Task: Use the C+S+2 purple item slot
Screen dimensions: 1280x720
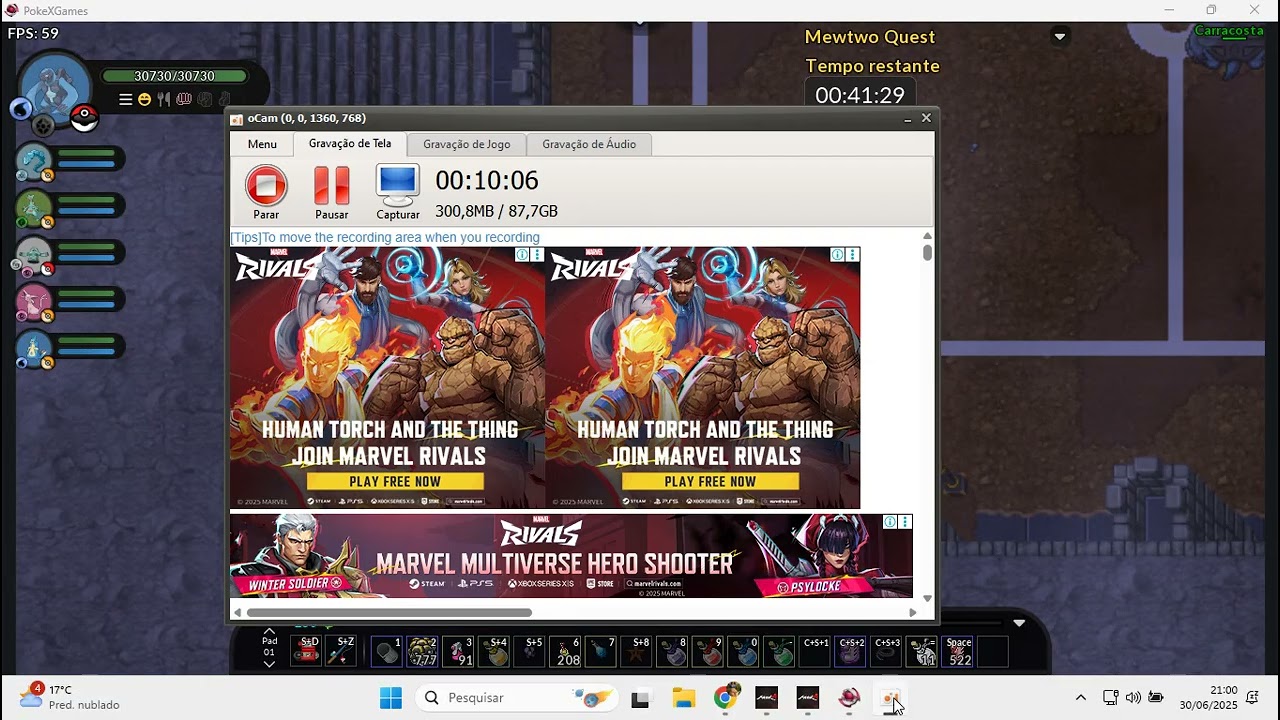Action: click(852, 651)
